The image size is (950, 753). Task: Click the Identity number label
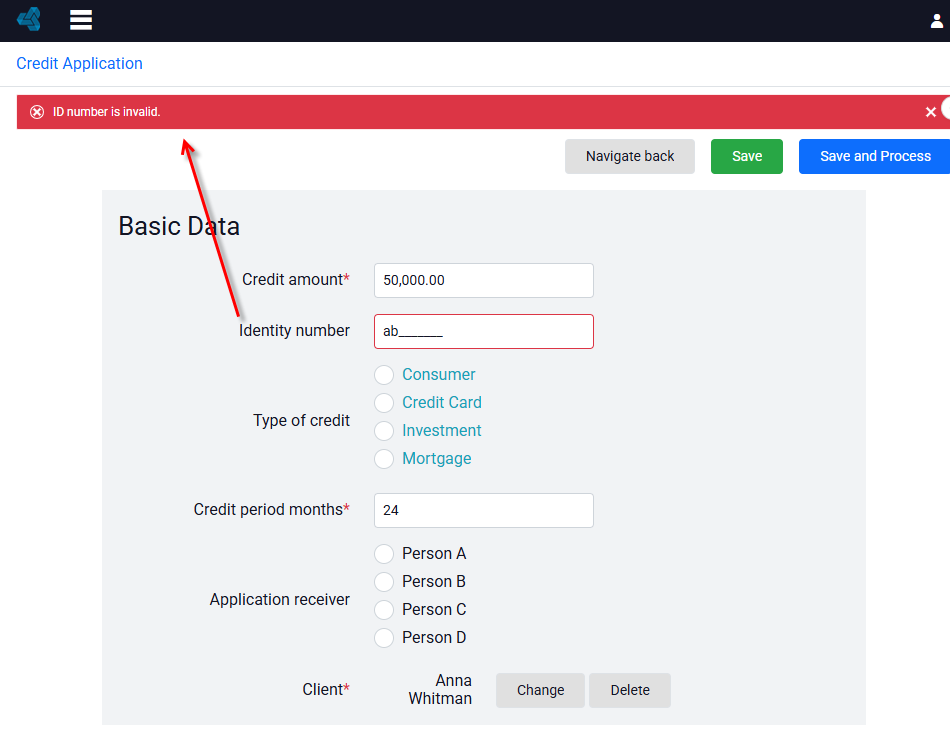(294, 330)
